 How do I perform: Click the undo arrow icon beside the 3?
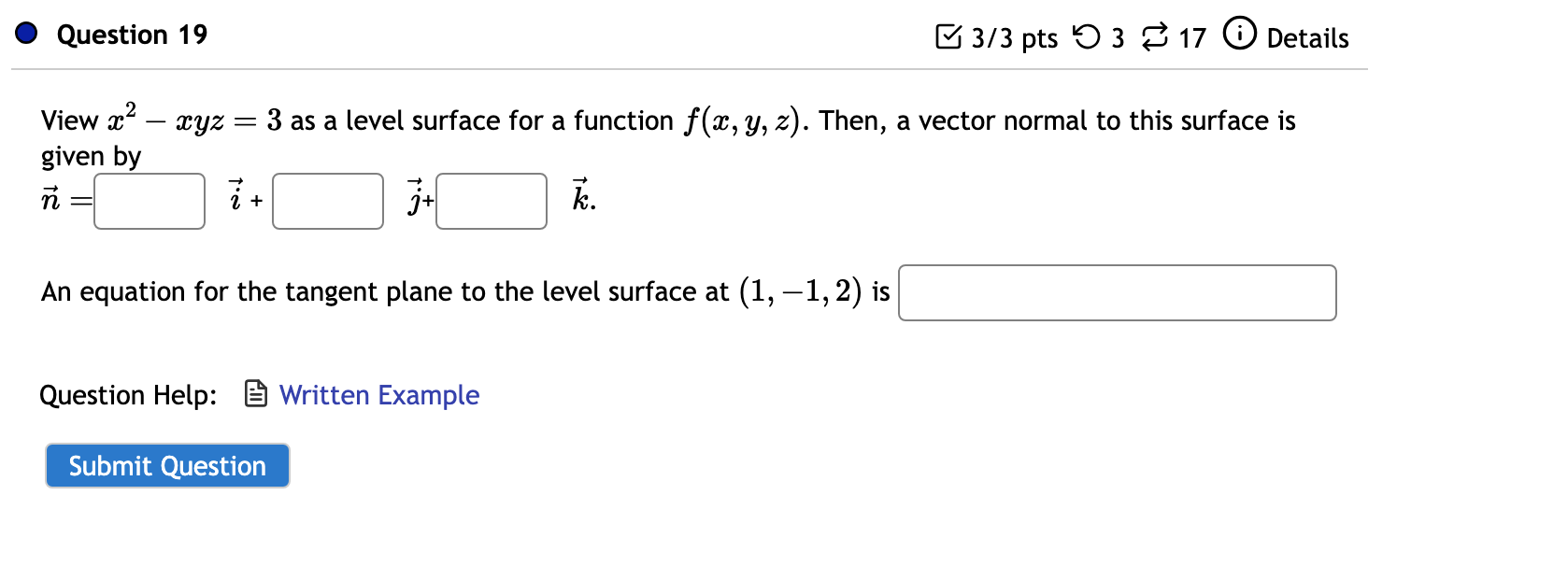[x=1084, y=35]
